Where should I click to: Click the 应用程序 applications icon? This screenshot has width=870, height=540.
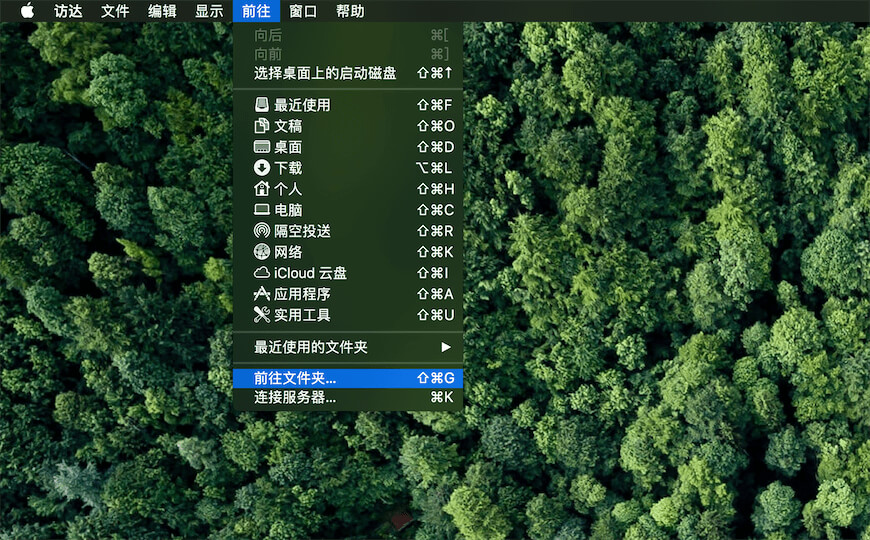[261, 294]
